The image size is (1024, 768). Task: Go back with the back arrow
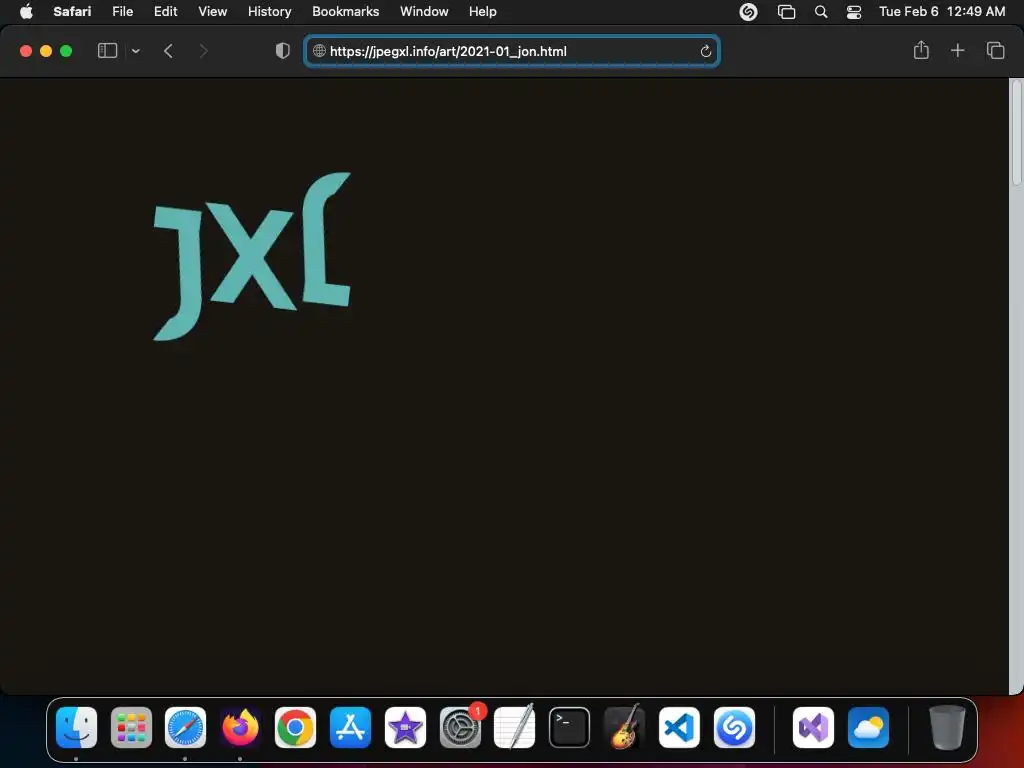168,51
